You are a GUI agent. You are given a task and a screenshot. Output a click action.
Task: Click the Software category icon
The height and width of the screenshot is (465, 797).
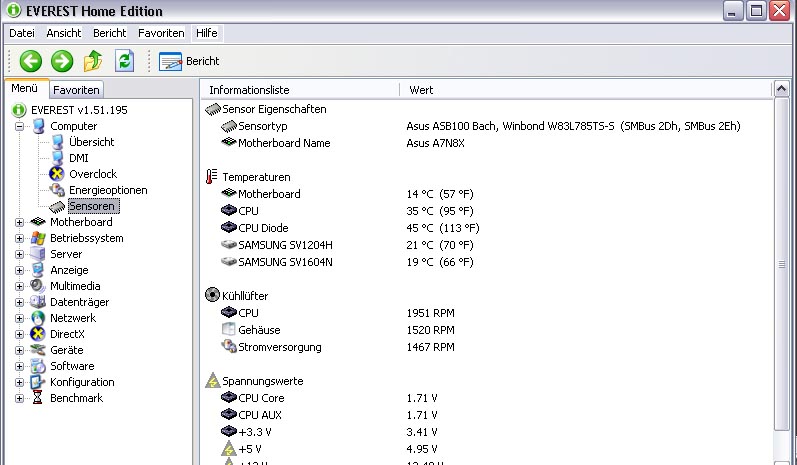point(38,366)
